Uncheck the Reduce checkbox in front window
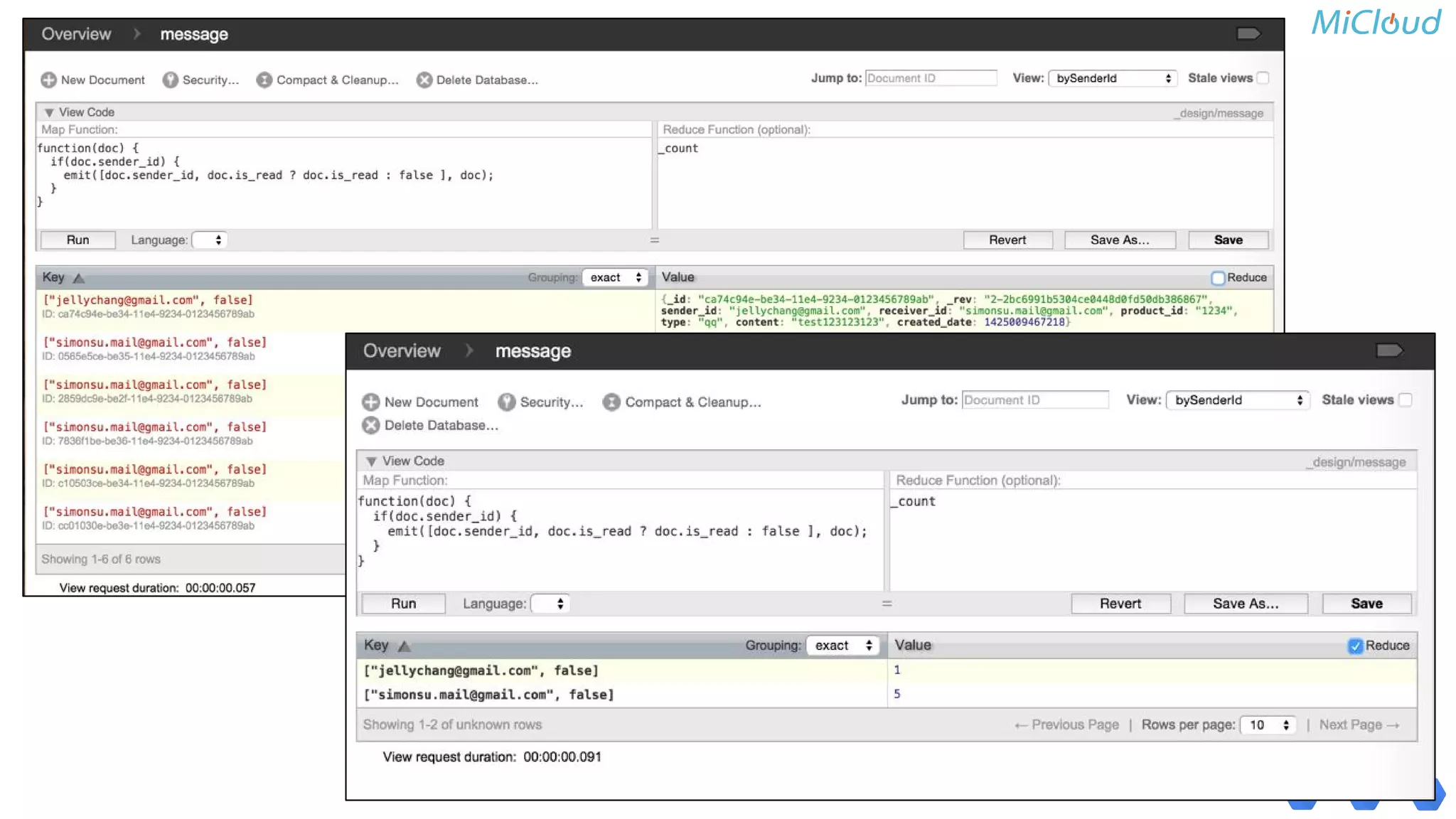 click(x=1355, y=646)
